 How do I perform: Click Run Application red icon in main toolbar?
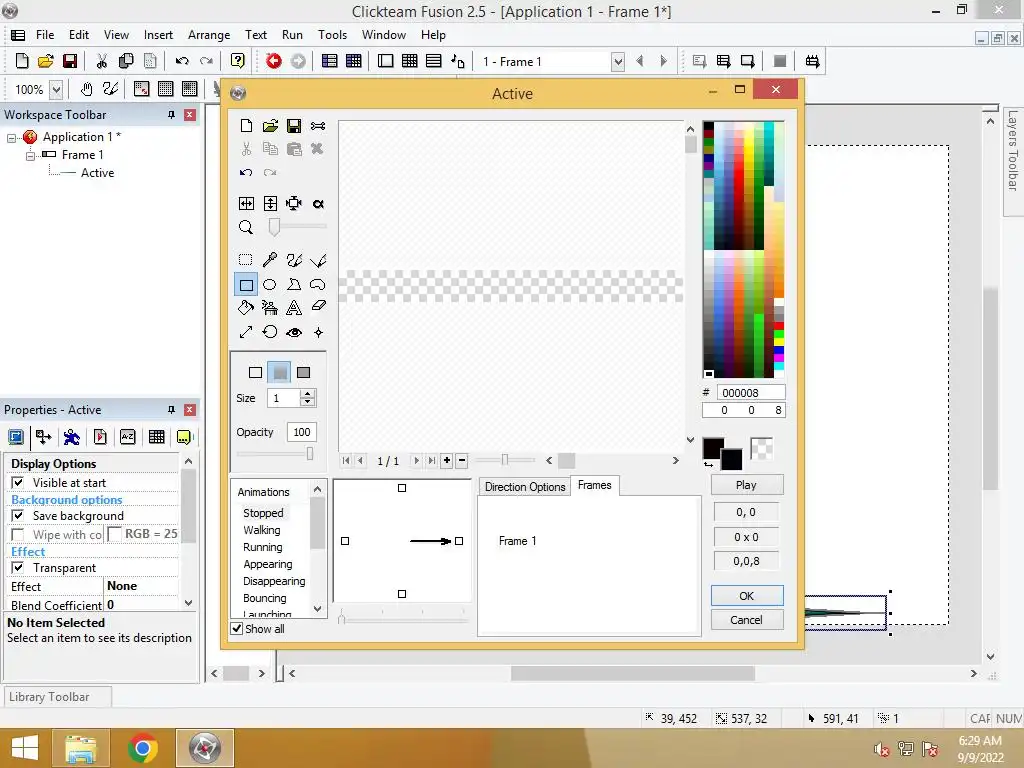274,61
